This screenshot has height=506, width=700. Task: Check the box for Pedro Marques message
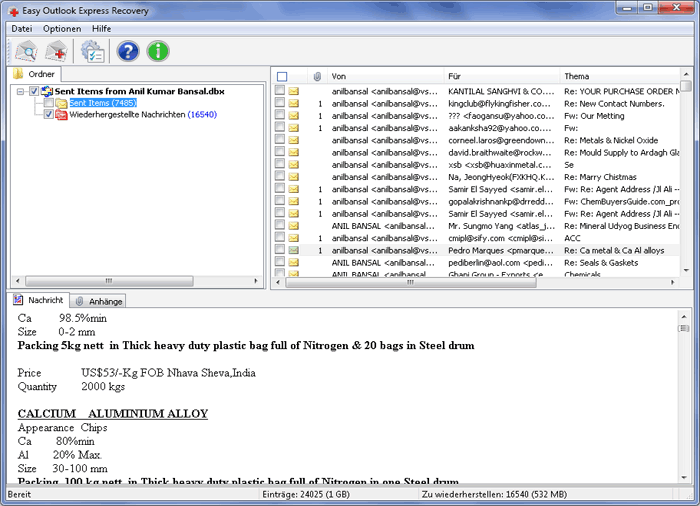tap(280, 250)
